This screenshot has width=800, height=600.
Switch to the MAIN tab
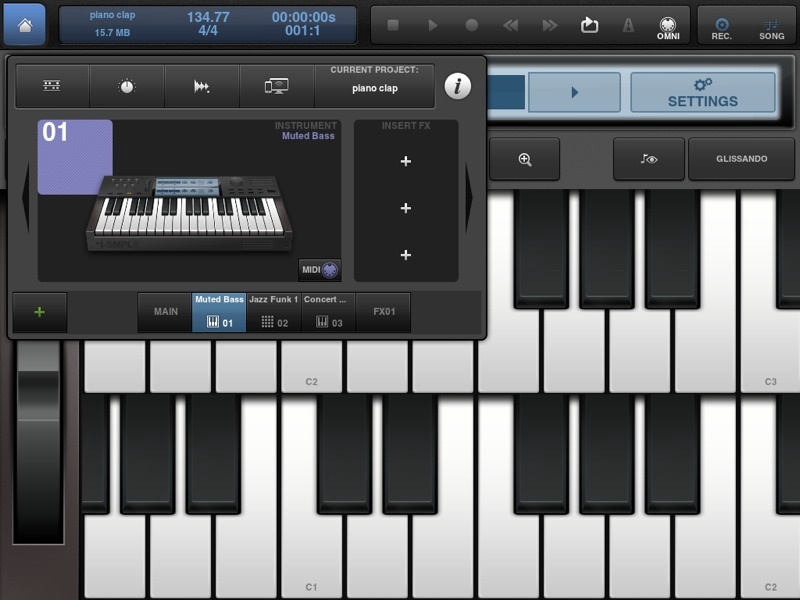point(165,312)
